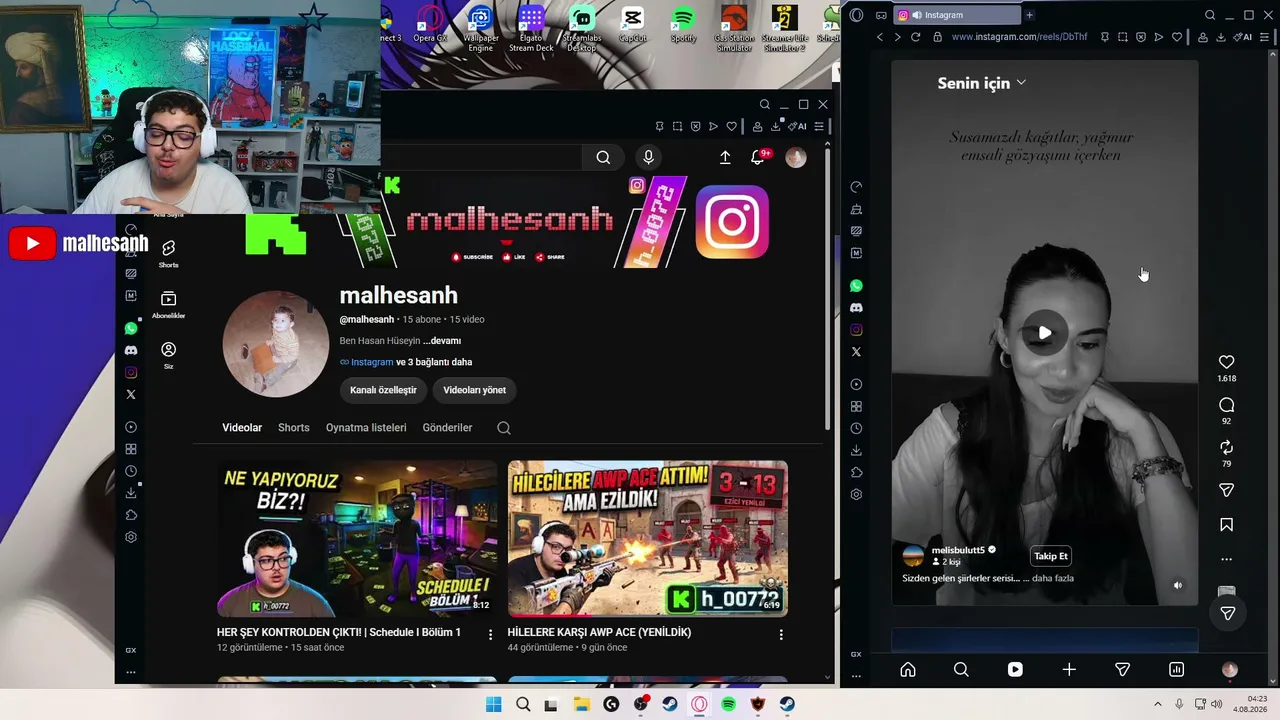Open Instagram messages in bottom navigation
The width and height of the screenshot is (1280, 720).
(x=1122, y=670)
